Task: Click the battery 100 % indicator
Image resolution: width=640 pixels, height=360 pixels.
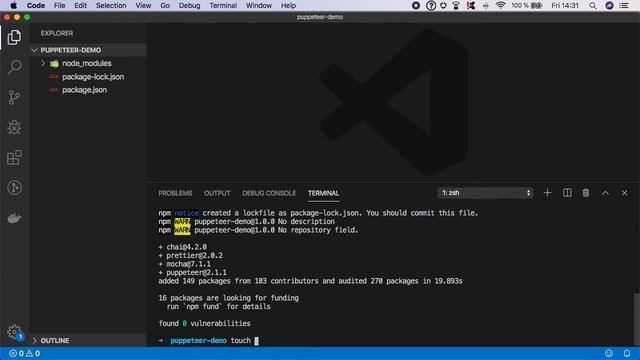Action: pyautogui.click(x=527, y=6)
